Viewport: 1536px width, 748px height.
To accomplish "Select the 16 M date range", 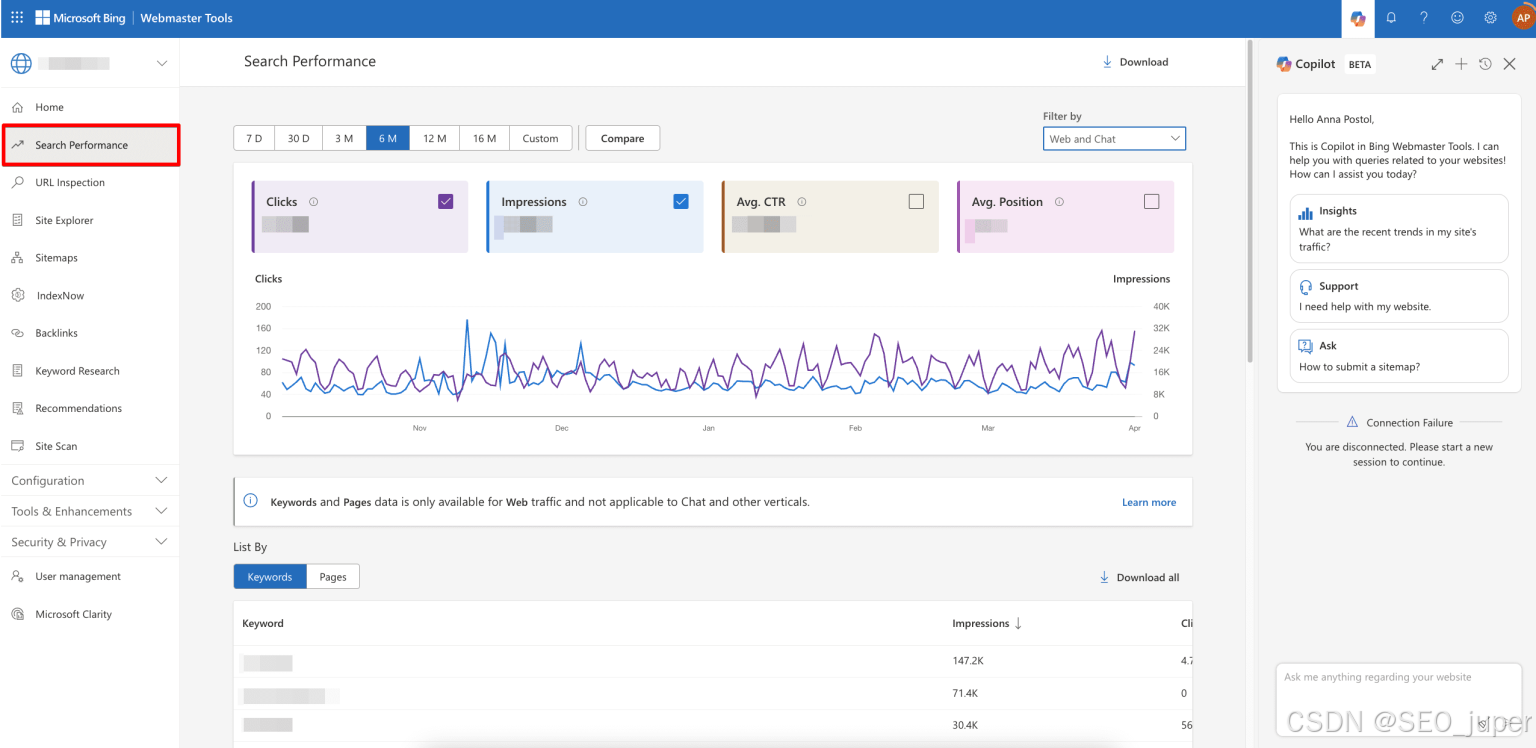I will coord(485,138).
